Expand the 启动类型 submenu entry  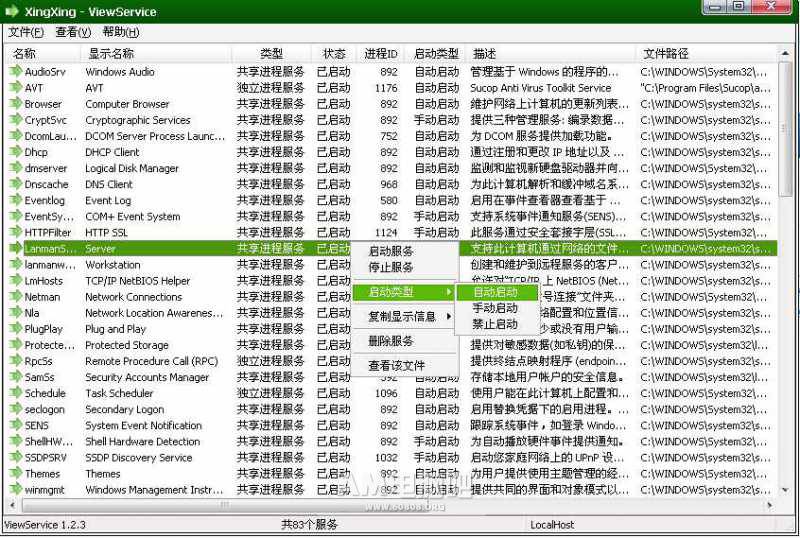(403, 292)
